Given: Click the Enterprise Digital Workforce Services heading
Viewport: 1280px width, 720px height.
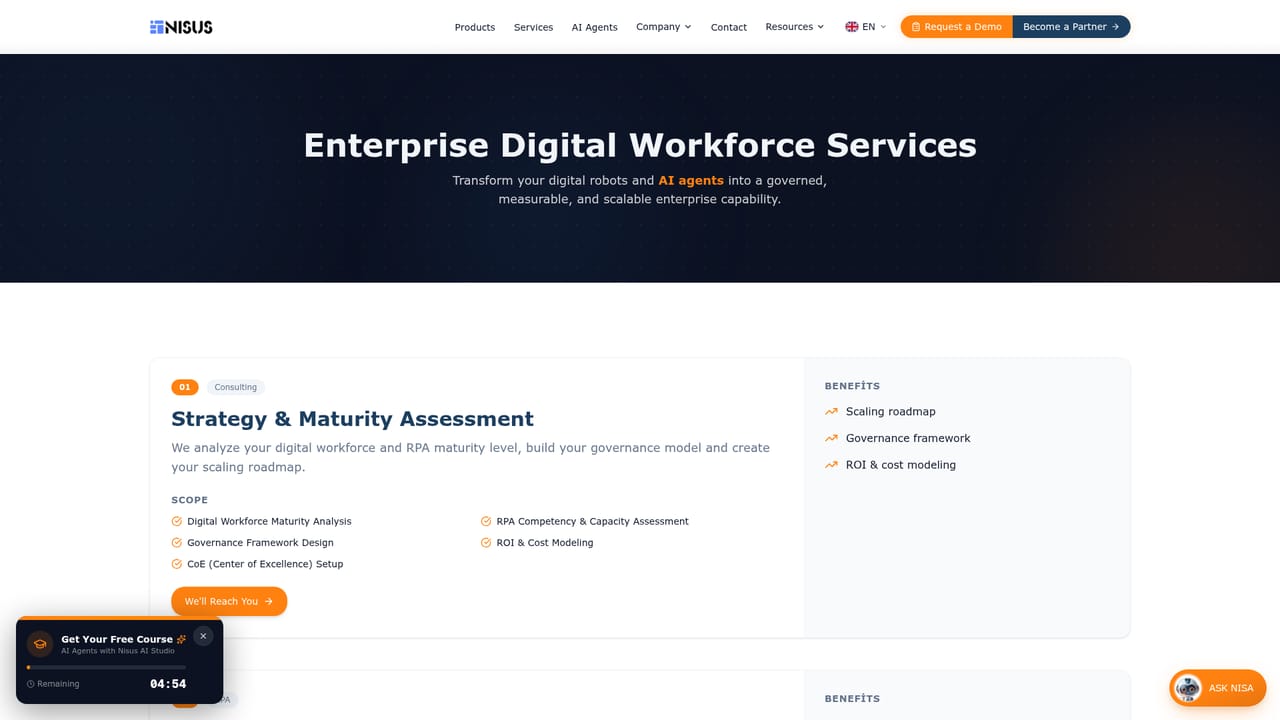Looking at the screenshot, I should (x=640, y=145).
